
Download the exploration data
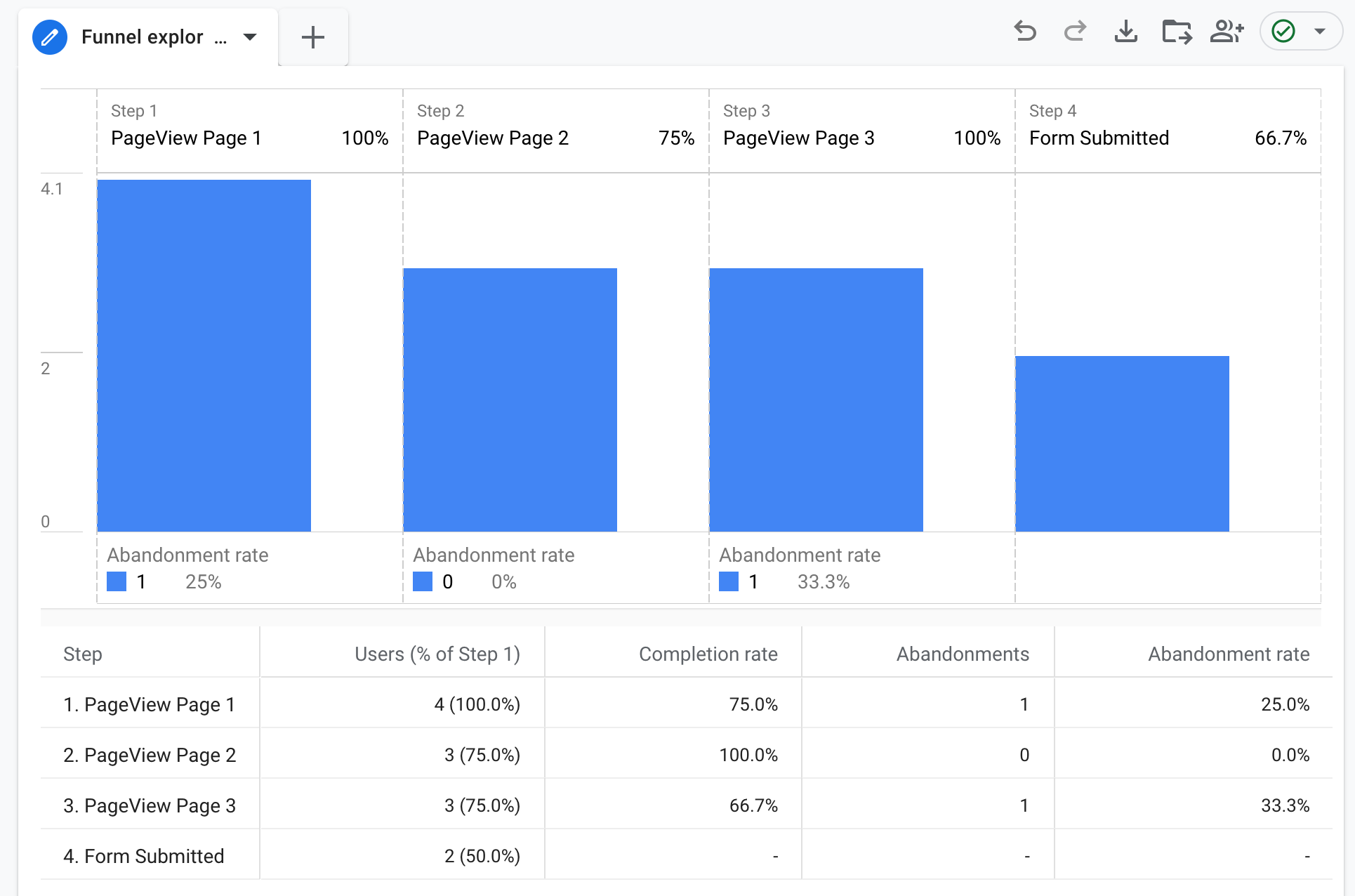tap(1125, 32)
